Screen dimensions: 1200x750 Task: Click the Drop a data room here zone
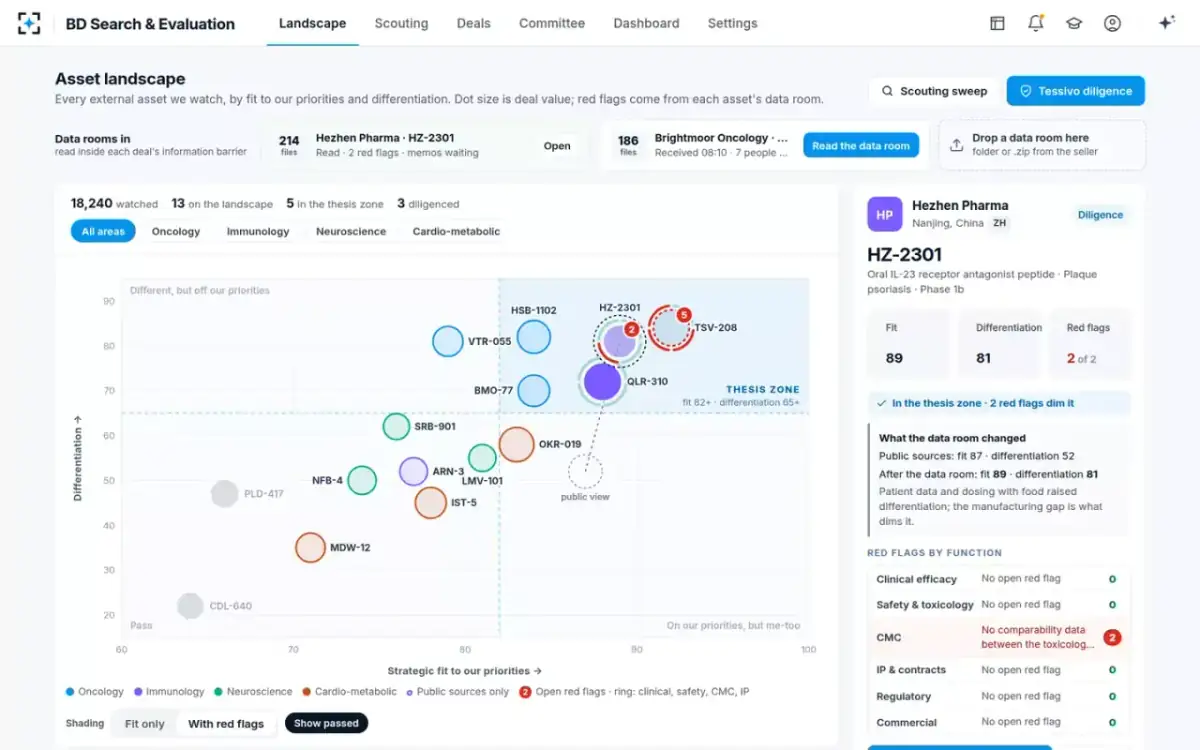click(1042, 145)
